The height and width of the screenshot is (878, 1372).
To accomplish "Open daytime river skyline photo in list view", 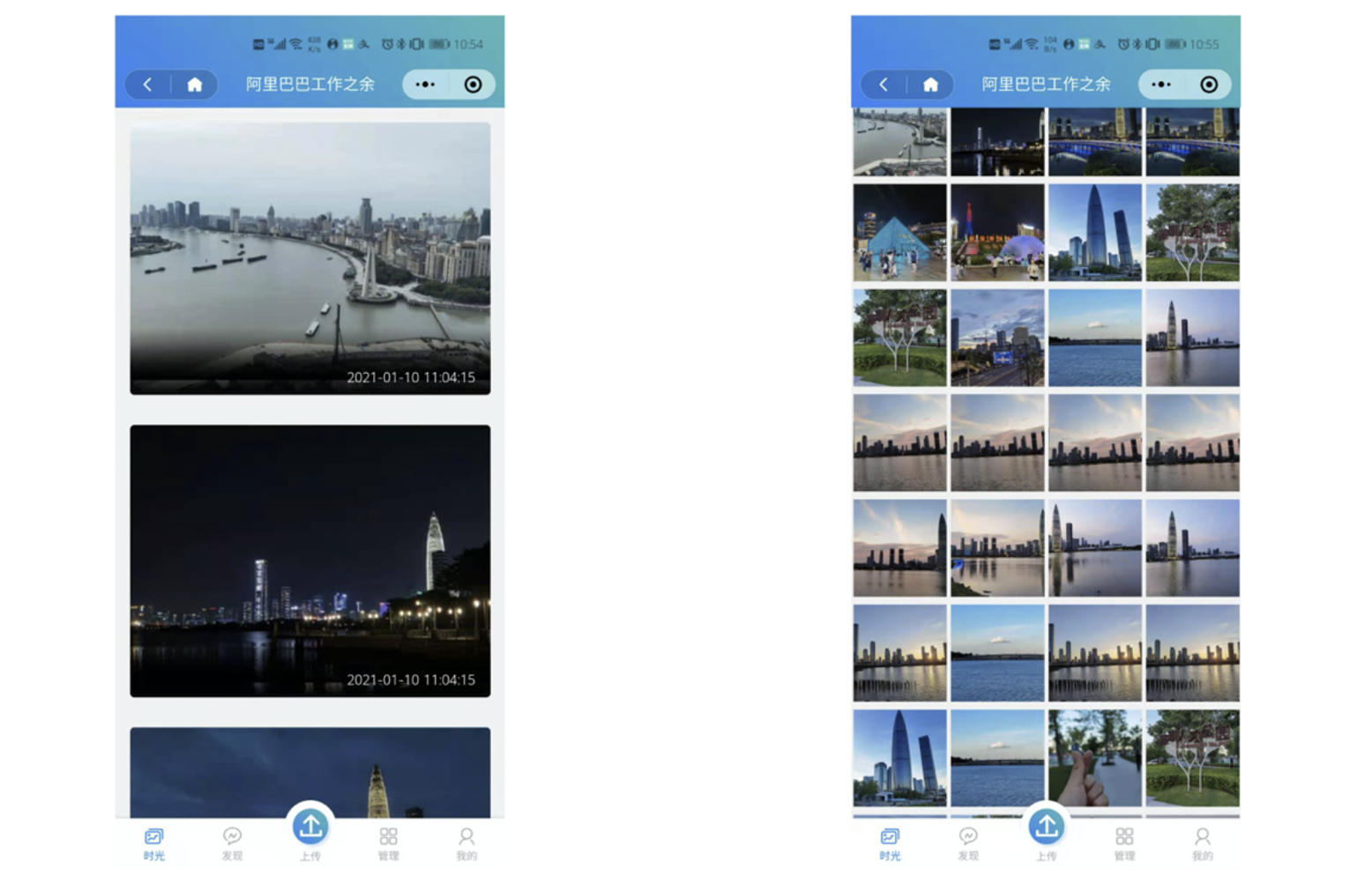I will [310, 258].
